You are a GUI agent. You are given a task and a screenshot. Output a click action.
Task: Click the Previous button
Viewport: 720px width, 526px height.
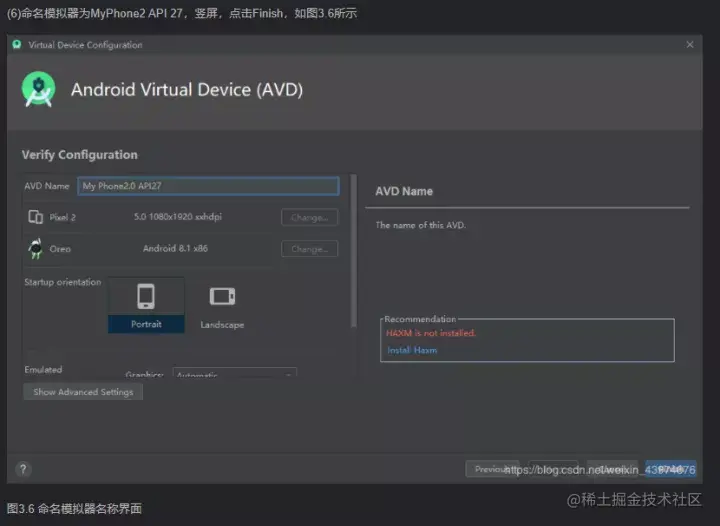[x=492, y=469]
